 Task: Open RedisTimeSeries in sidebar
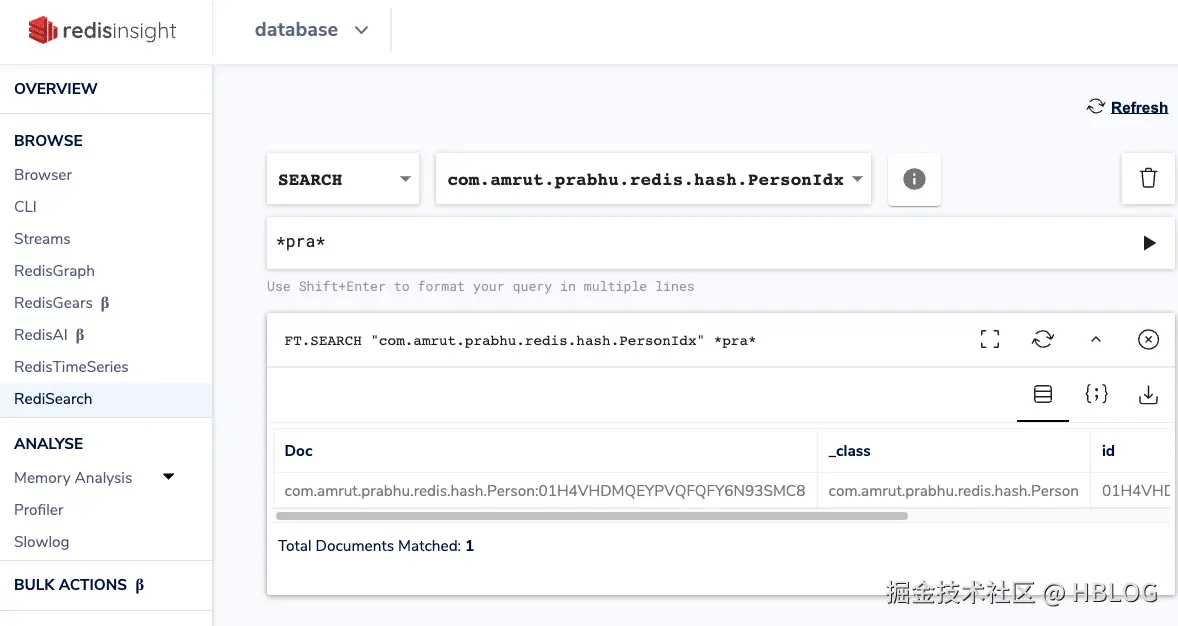pyautogui.click(x=71, y=367)
